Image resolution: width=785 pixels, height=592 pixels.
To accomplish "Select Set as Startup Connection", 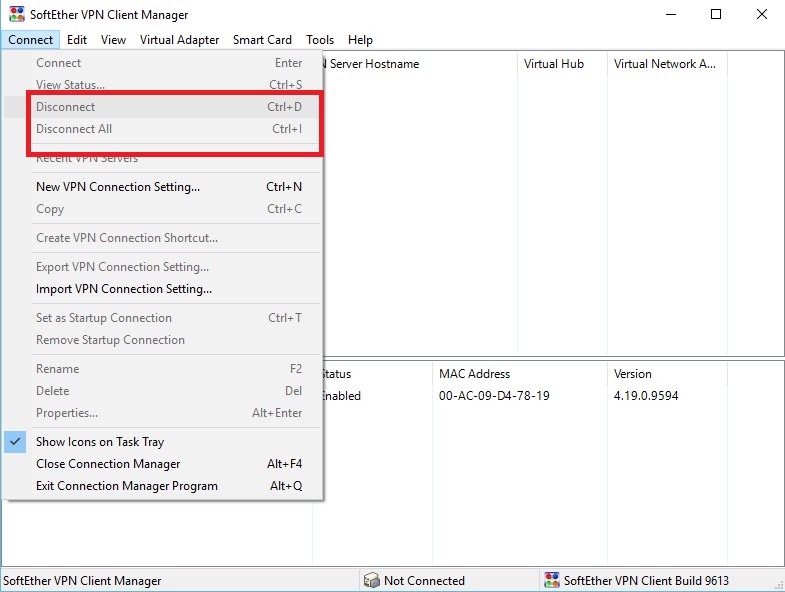I will pyautogui.click(x=162, y=318).
